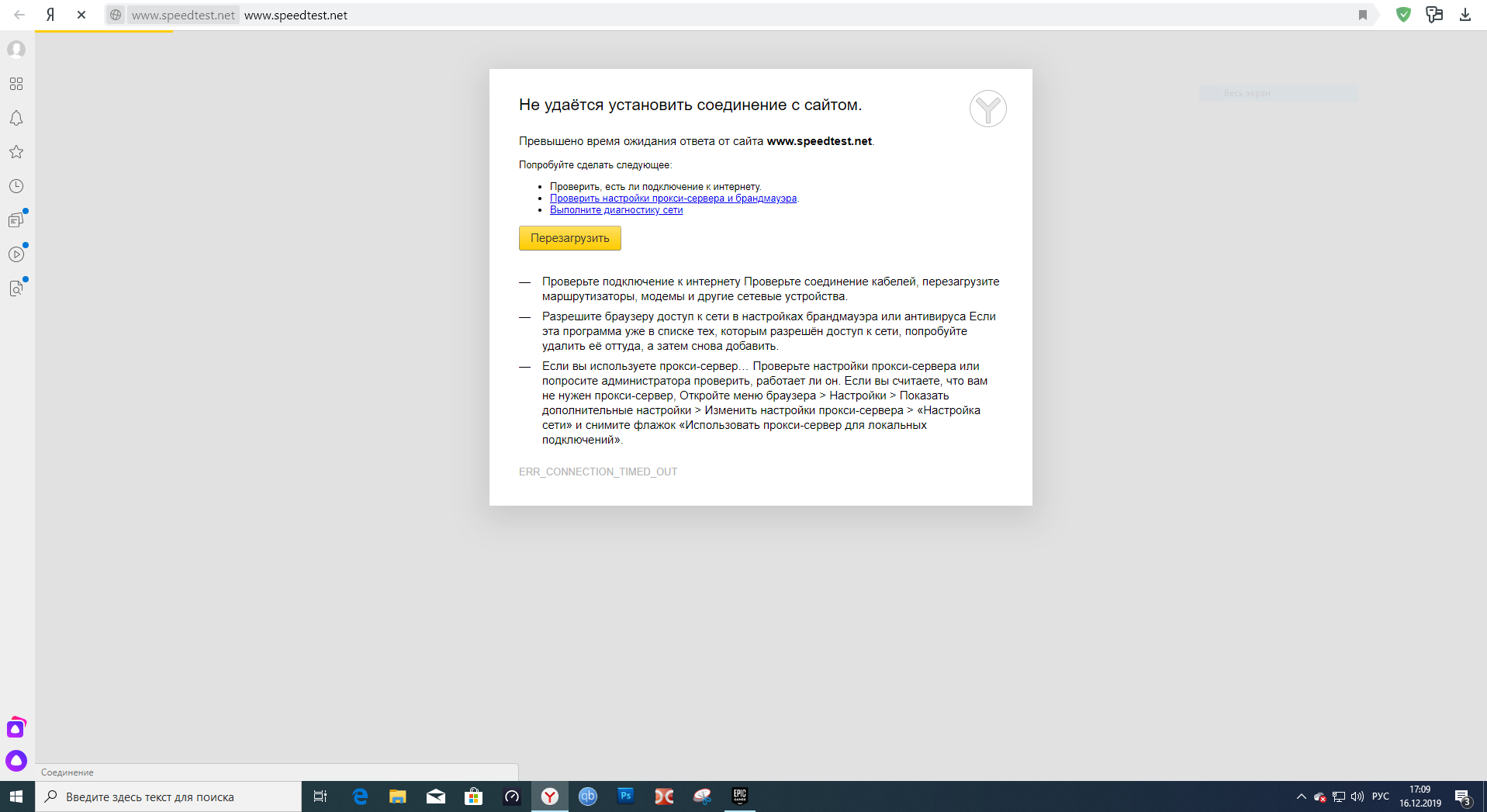Click the Перезагрузить button
This screenshot has width=1487, height=812.
(x=570, y=238)
